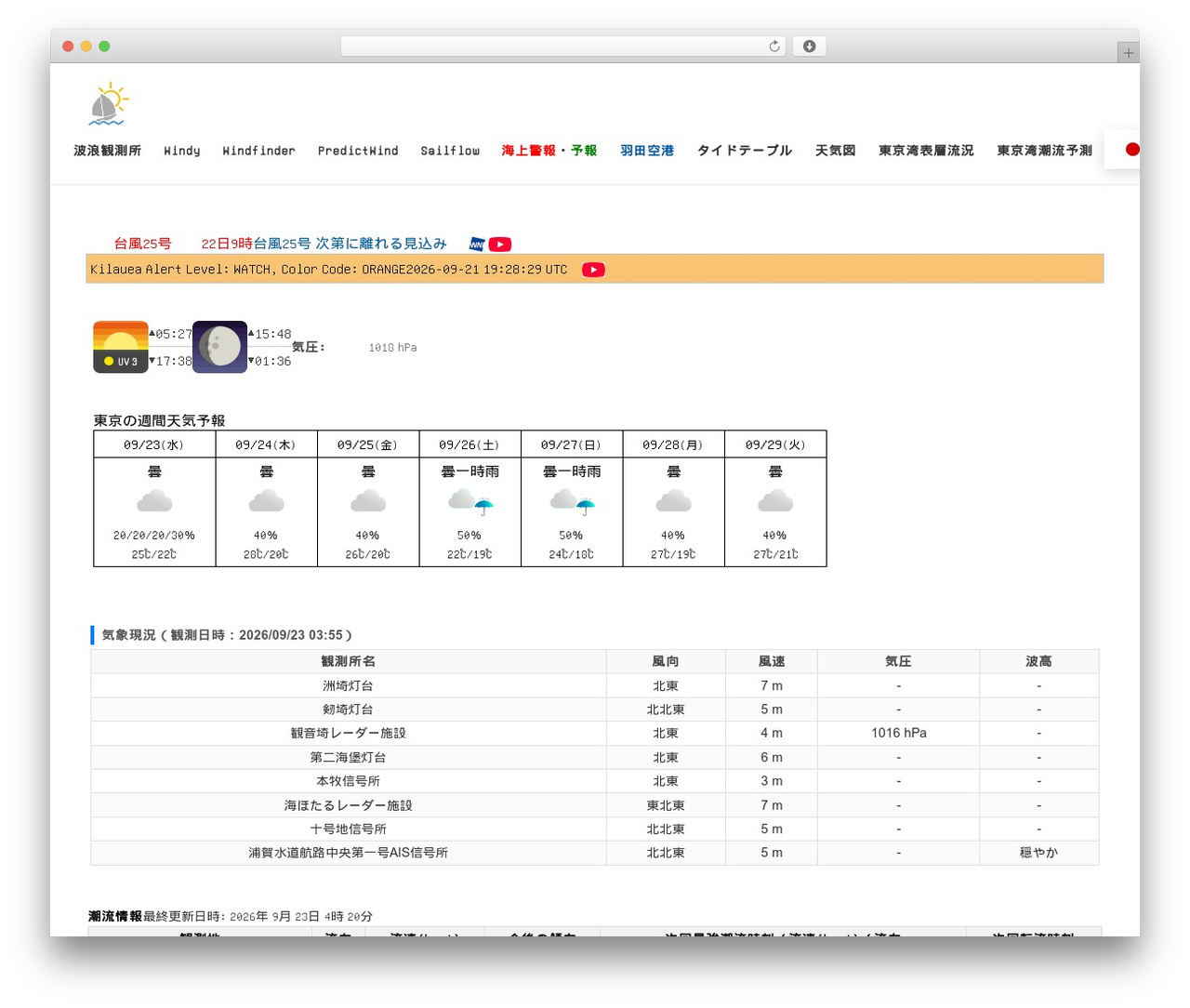Click the 1016 hPa pressure cell
This screenshot has height=1008, width=1190.
(899, 733)
